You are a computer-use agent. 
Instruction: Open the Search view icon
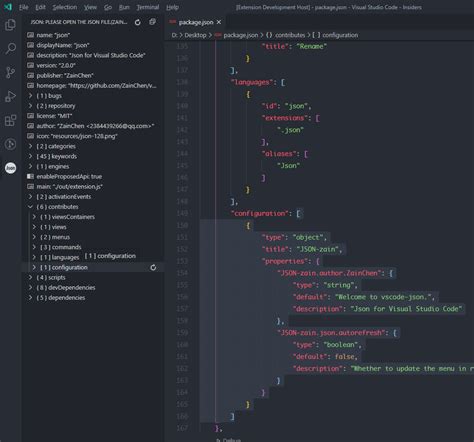click(x=10, y=49)
